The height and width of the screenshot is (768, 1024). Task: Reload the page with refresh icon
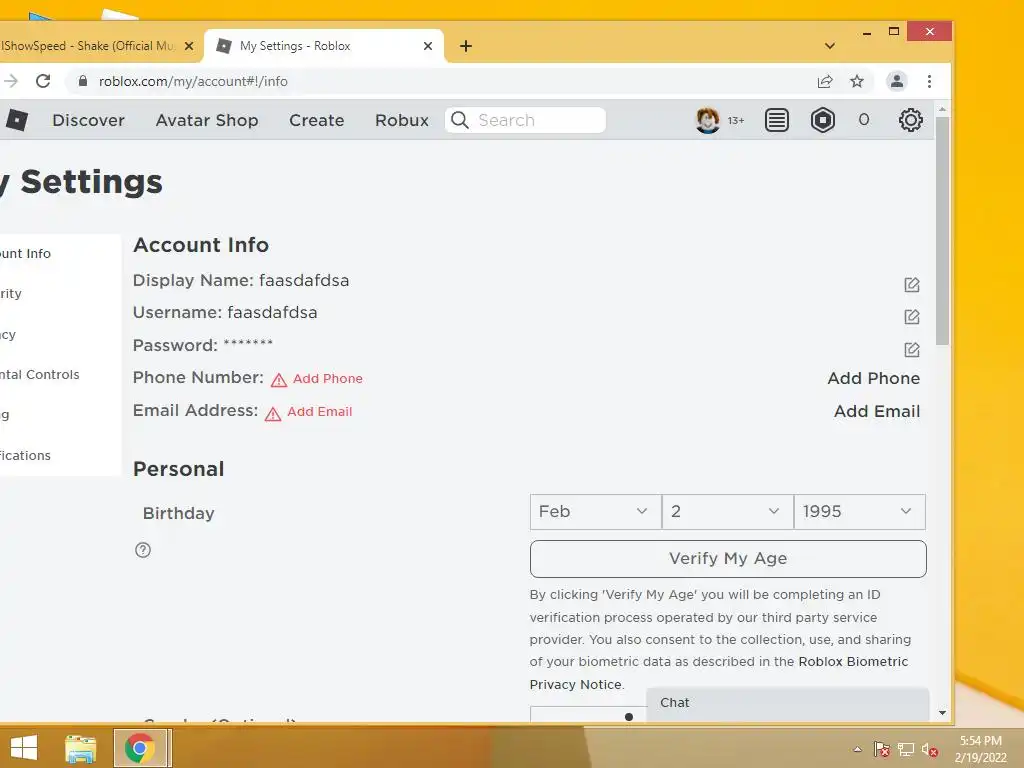coord(43,81)
